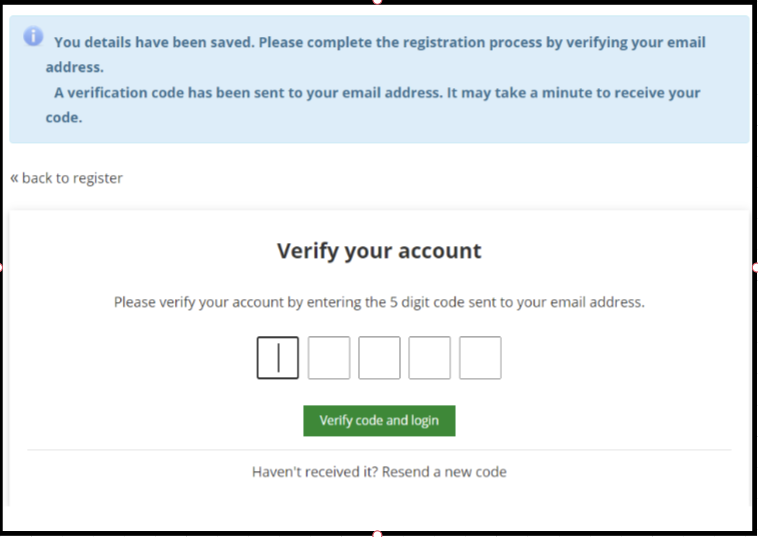Image resolution: width=758 pixels, height=537 pixels.
Task: Click the right-middle image resize handle
Action: click(x=755, y=267)
